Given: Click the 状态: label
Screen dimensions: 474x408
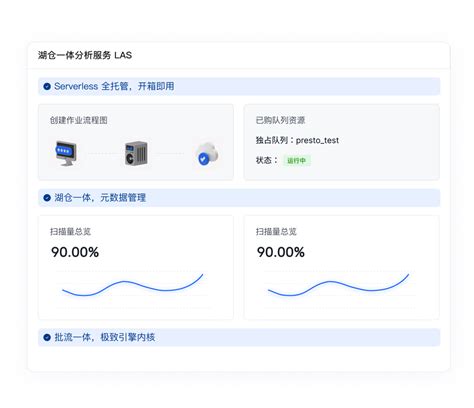Looking at the screenshot, I should [x=267, y=160].
